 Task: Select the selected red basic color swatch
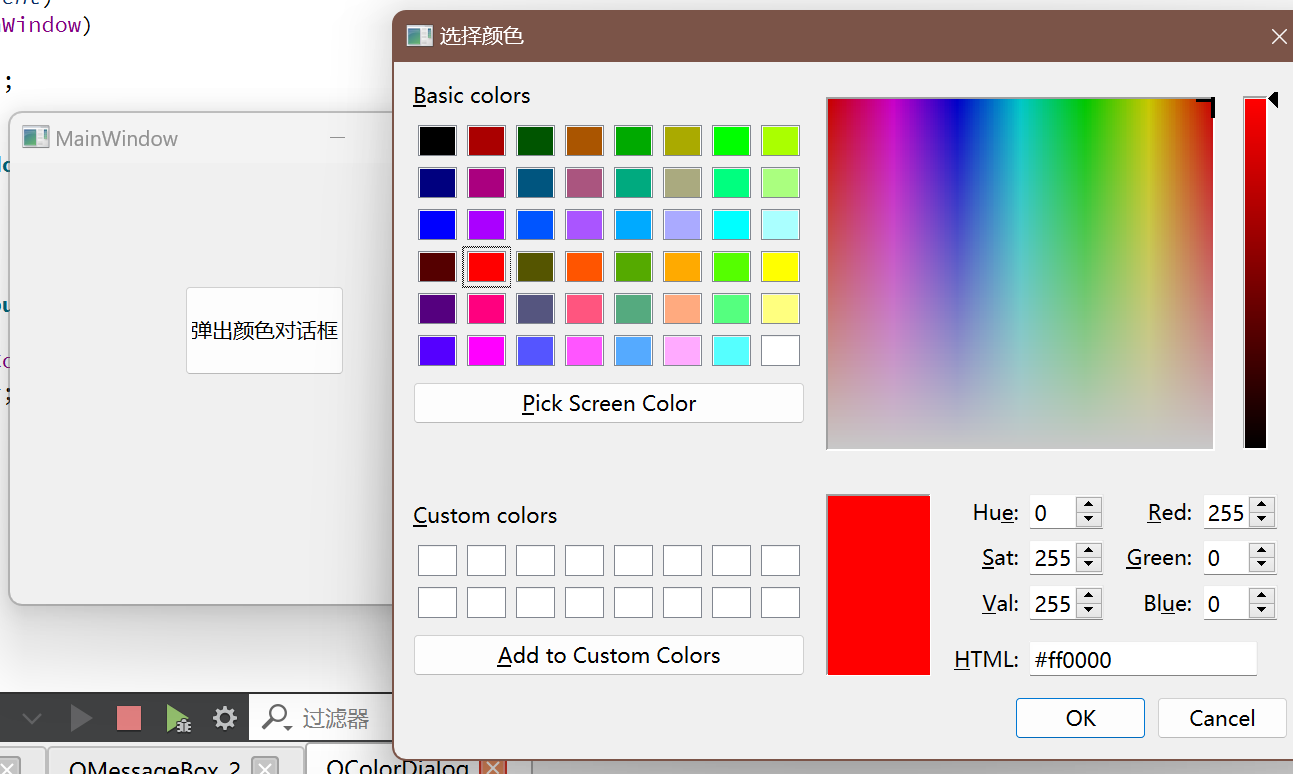486,267
